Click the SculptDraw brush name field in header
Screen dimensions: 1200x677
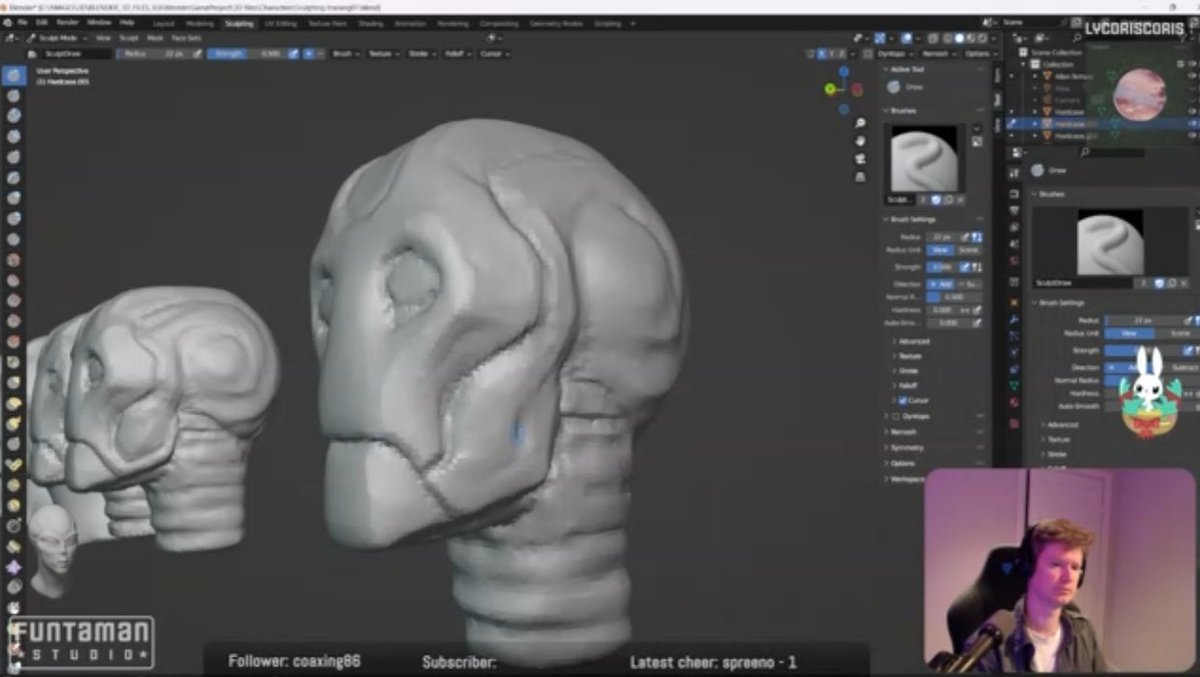coord(76,53)
